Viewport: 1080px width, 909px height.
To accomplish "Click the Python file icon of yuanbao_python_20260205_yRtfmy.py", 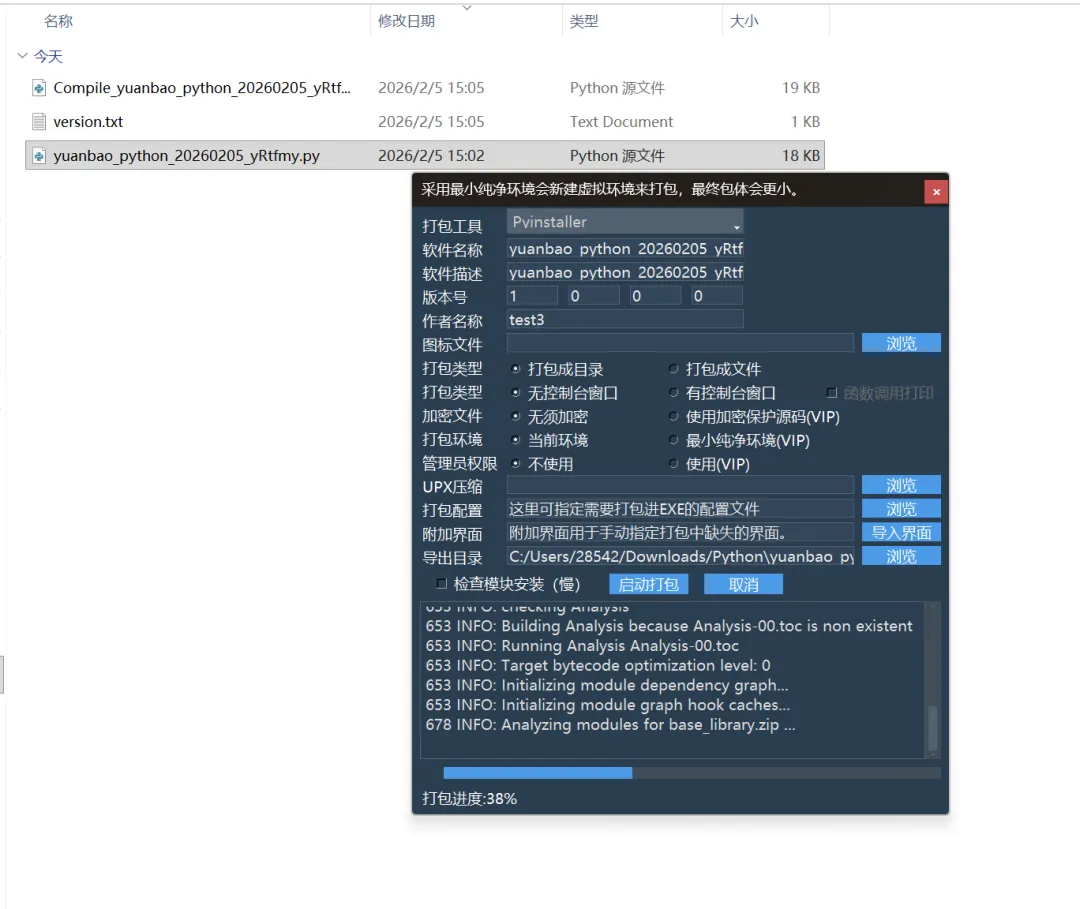I will pyautogui.click(x=39, y=156).
